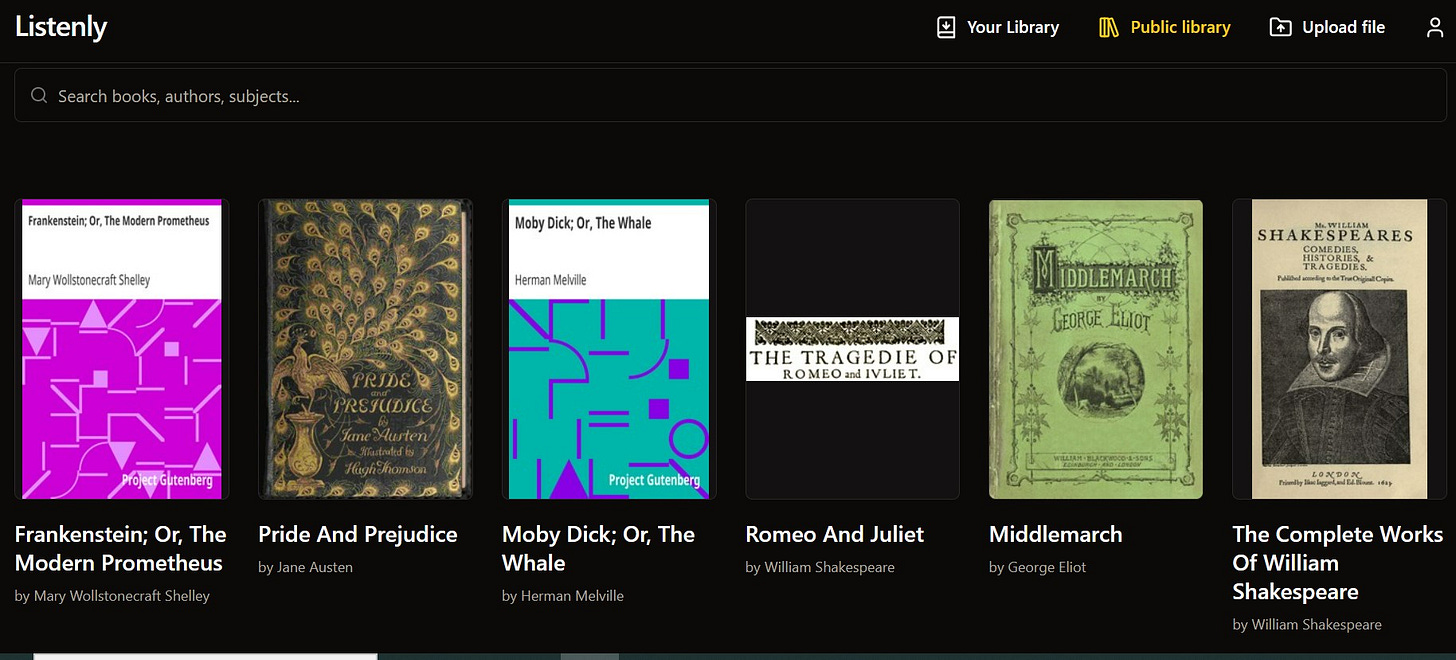The image size is (1456, 660).
Task: Open the Shakespeare portrait cover
Action: [x=1340, y=349]
